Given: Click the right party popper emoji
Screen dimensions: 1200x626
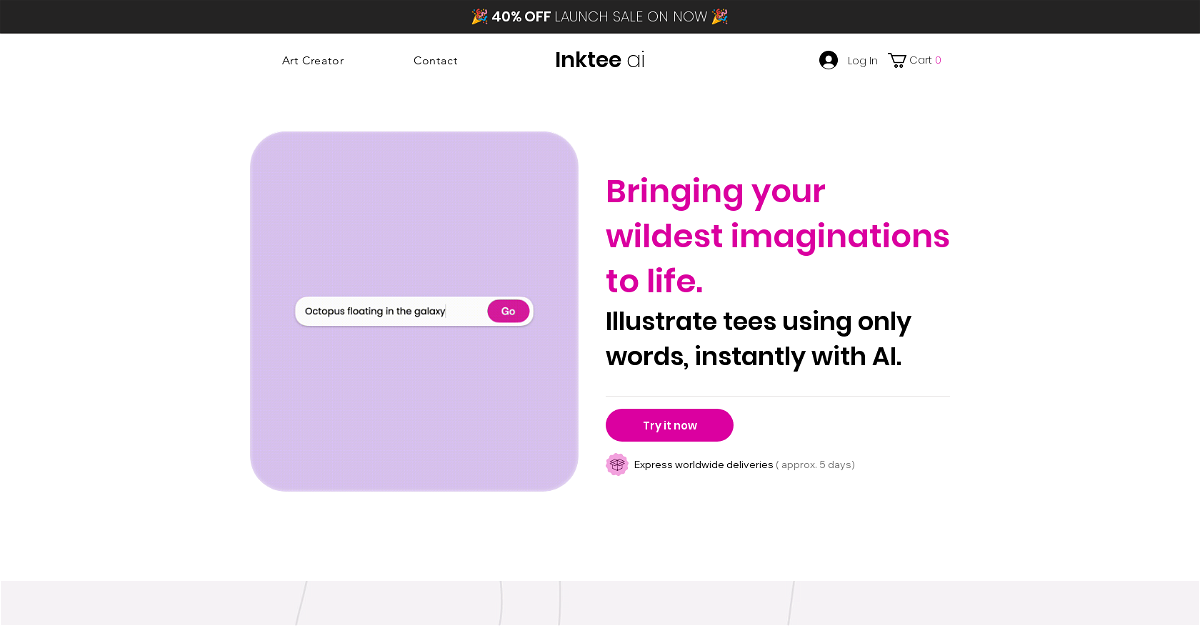Looking at the screenshot, I should pyautogui.click(x=719, y=17).
